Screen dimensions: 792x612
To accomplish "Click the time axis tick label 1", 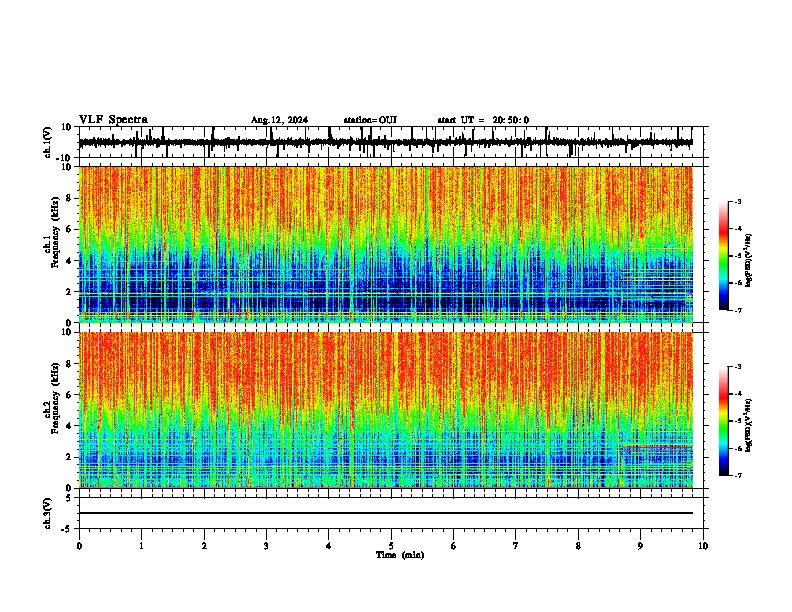I will (141, 546).
